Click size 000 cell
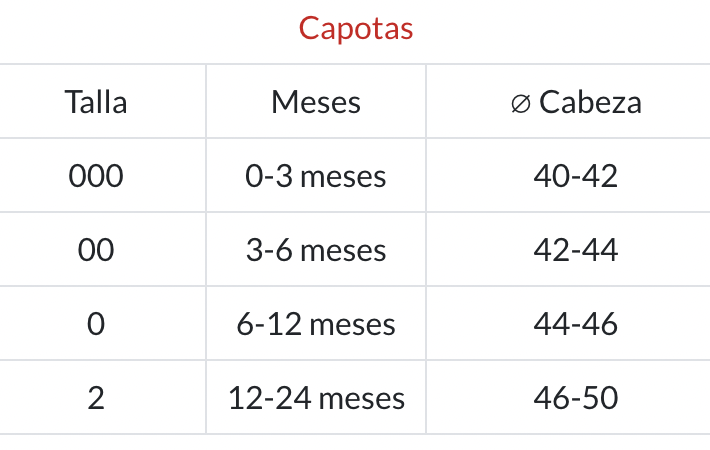Viewport: 710px width, 450px height. pyautogui.click(x=96, y=176)
